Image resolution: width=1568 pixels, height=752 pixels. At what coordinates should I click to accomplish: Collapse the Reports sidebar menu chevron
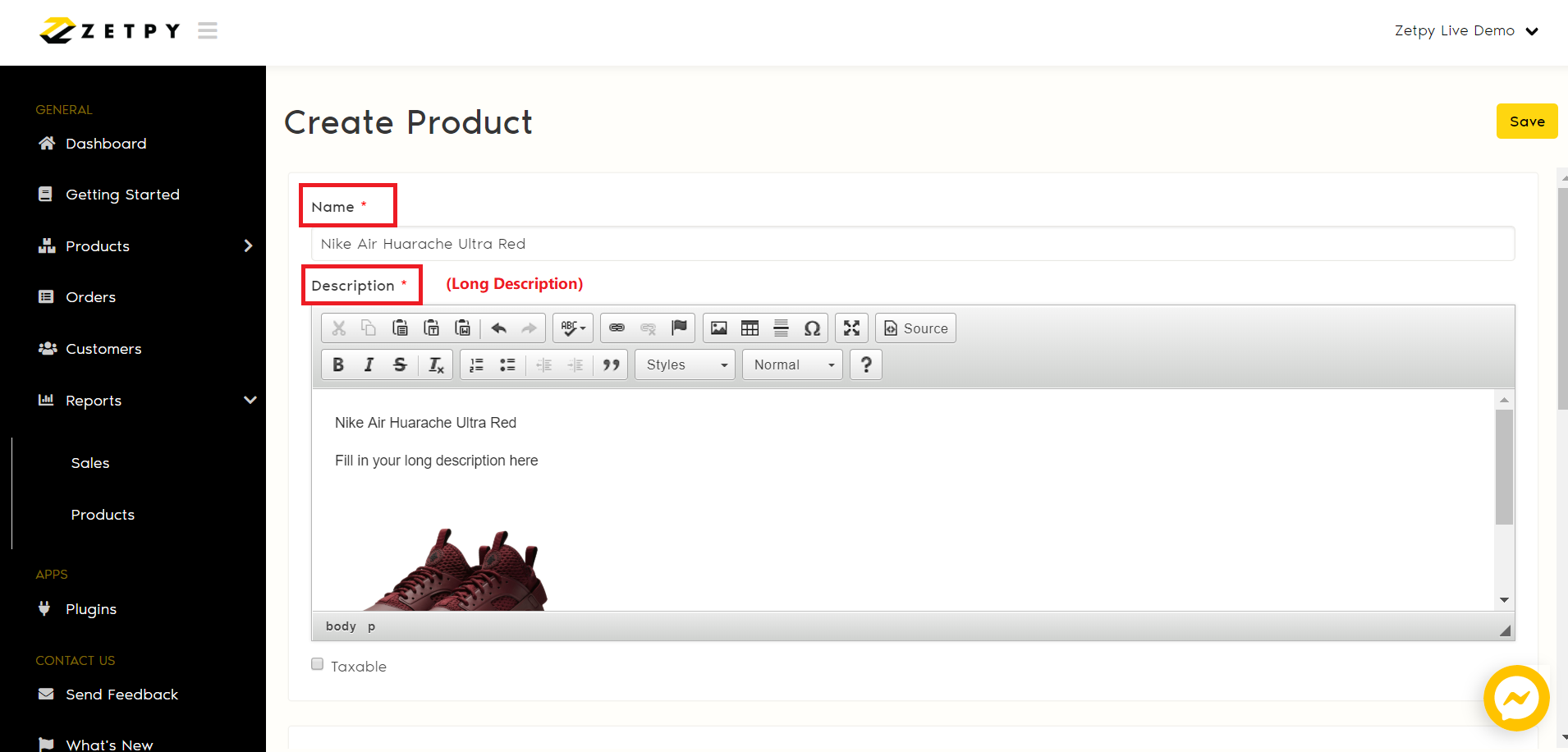(x=250, y=400)
